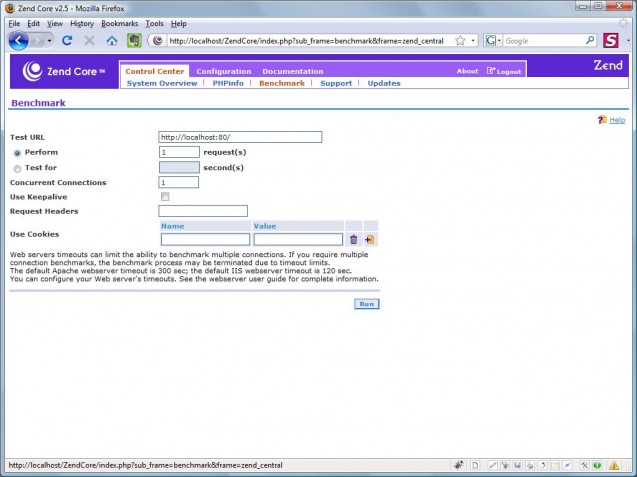Image resolution: width=637 pixels, height=477 pixels.
Task: Open the Updates sub-tab
Action: tap(384, 83)
